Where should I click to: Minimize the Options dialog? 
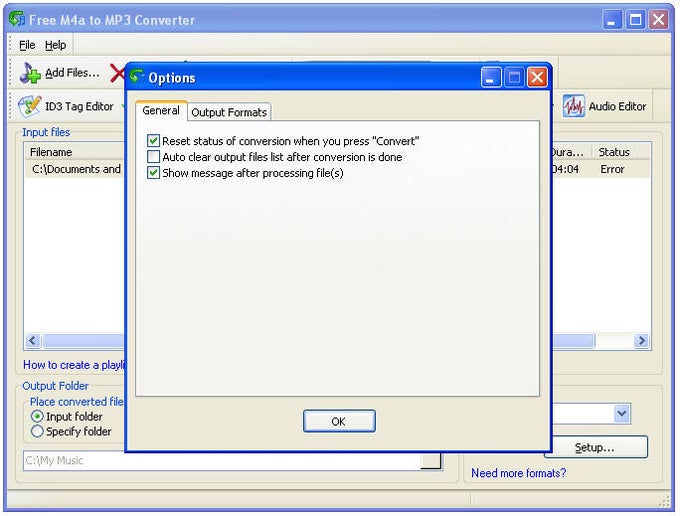pos(491,78)
